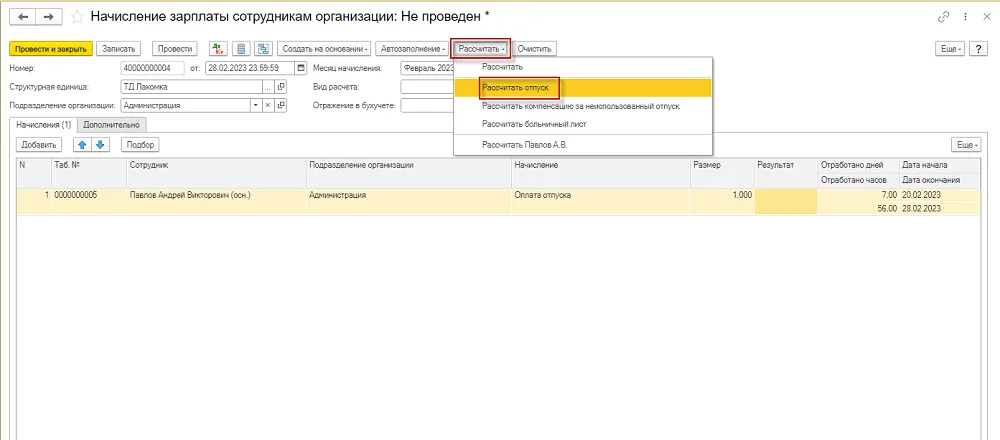
Task: Select Рассчитать компенсацию за неиспользованный отпуск
Action: click(582, 106)
